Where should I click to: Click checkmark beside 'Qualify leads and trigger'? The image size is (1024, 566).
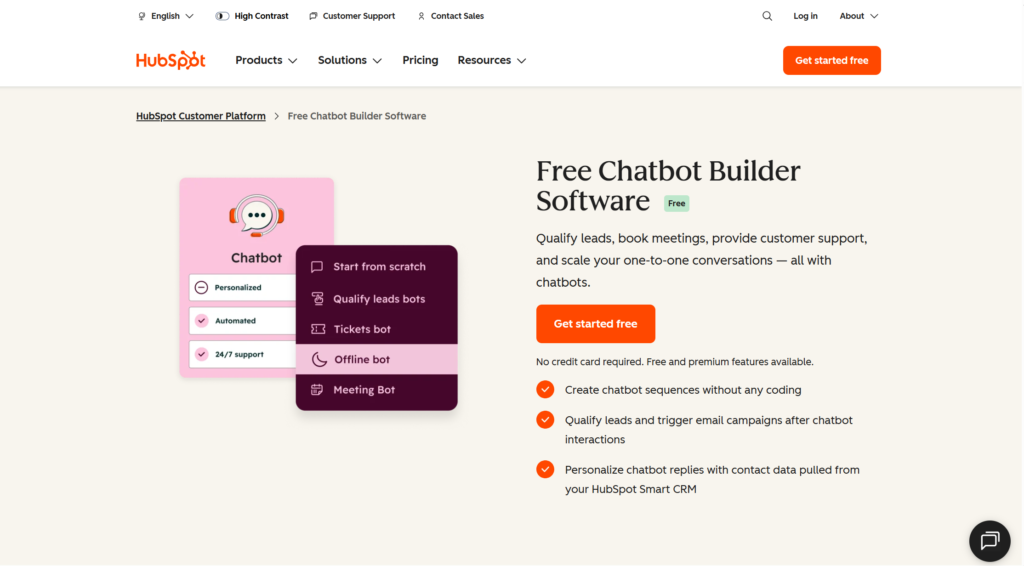(545, 420)
